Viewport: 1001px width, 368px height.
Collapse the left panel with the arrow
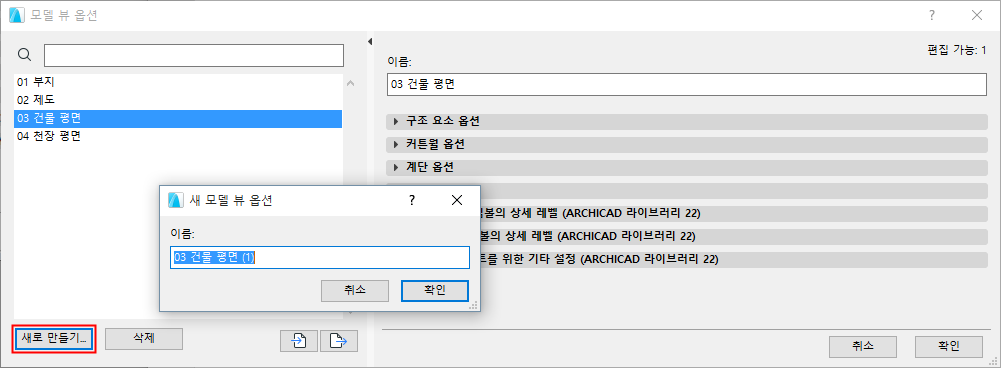[370, 42]
